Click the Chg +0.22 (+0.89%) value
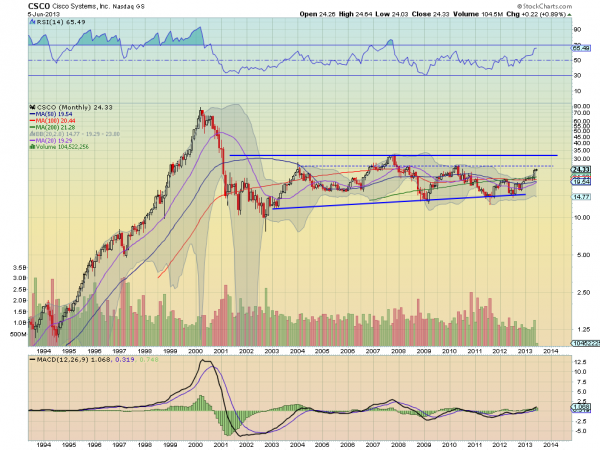Viewport: 600px width, 450px height. [x=536, y=14]
